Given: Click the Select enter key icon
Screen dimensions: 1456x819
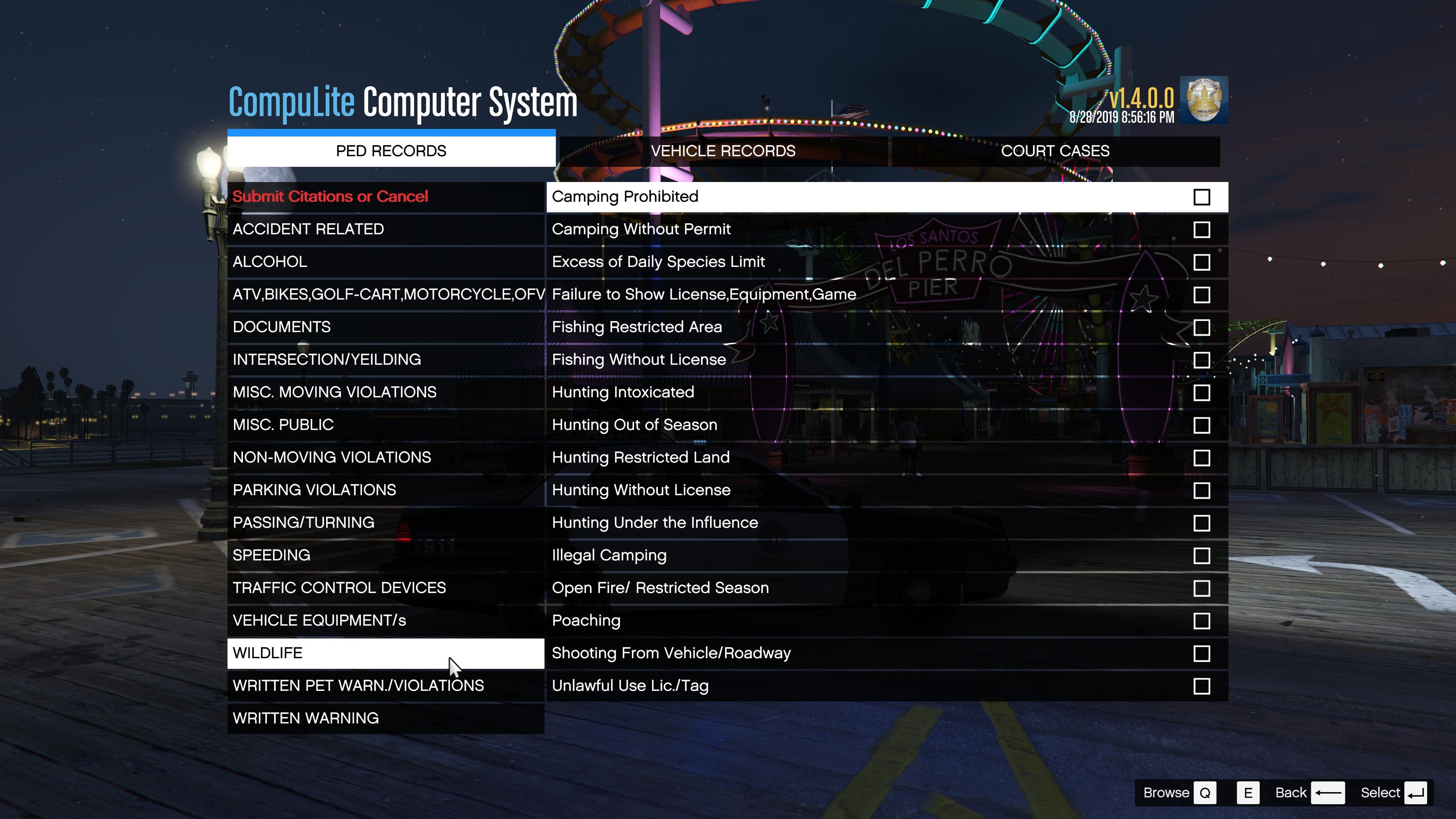Looking at the screenshot, I should (1415, 792).
